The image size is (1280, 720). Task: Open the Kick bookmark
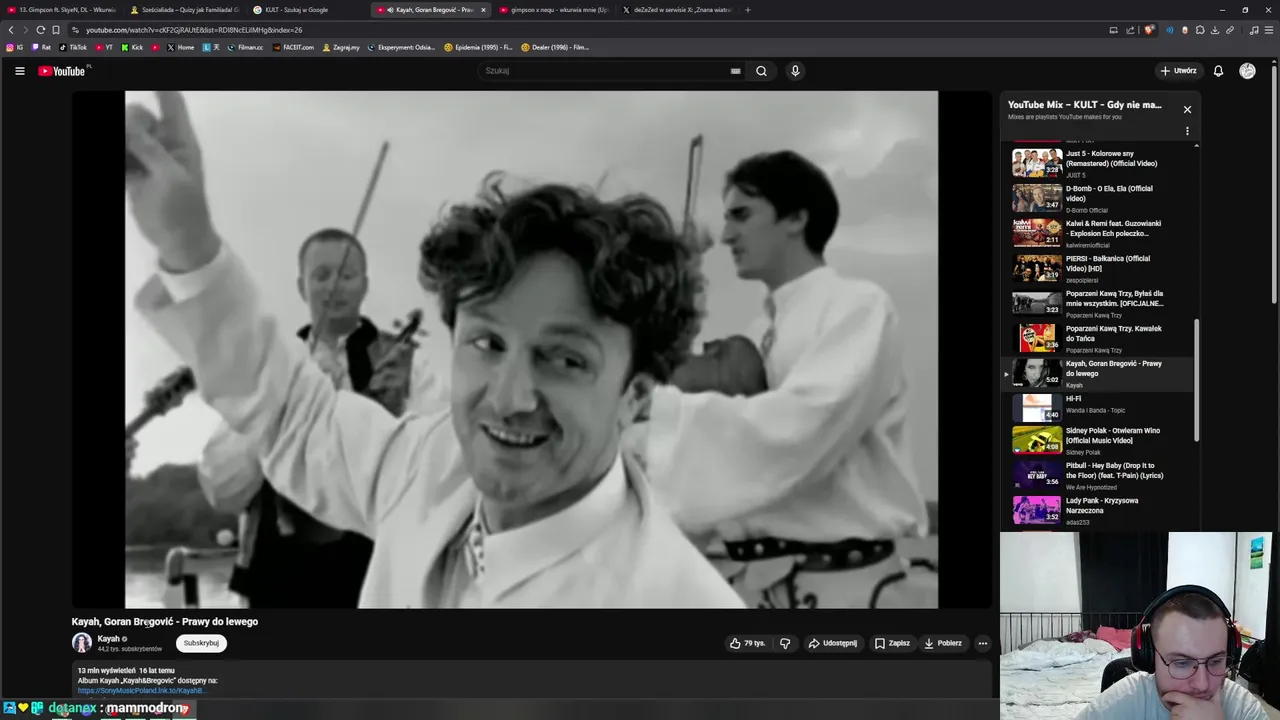click(x=132, y=47)
